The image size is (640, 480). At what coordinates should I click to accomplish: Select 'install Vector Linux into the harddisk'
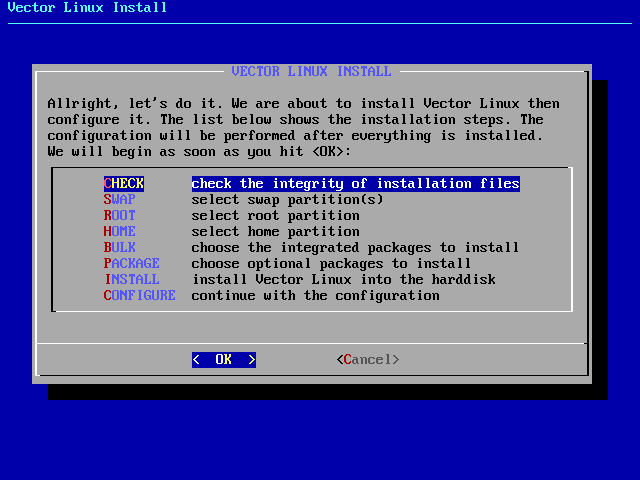(x=343, y=280)
